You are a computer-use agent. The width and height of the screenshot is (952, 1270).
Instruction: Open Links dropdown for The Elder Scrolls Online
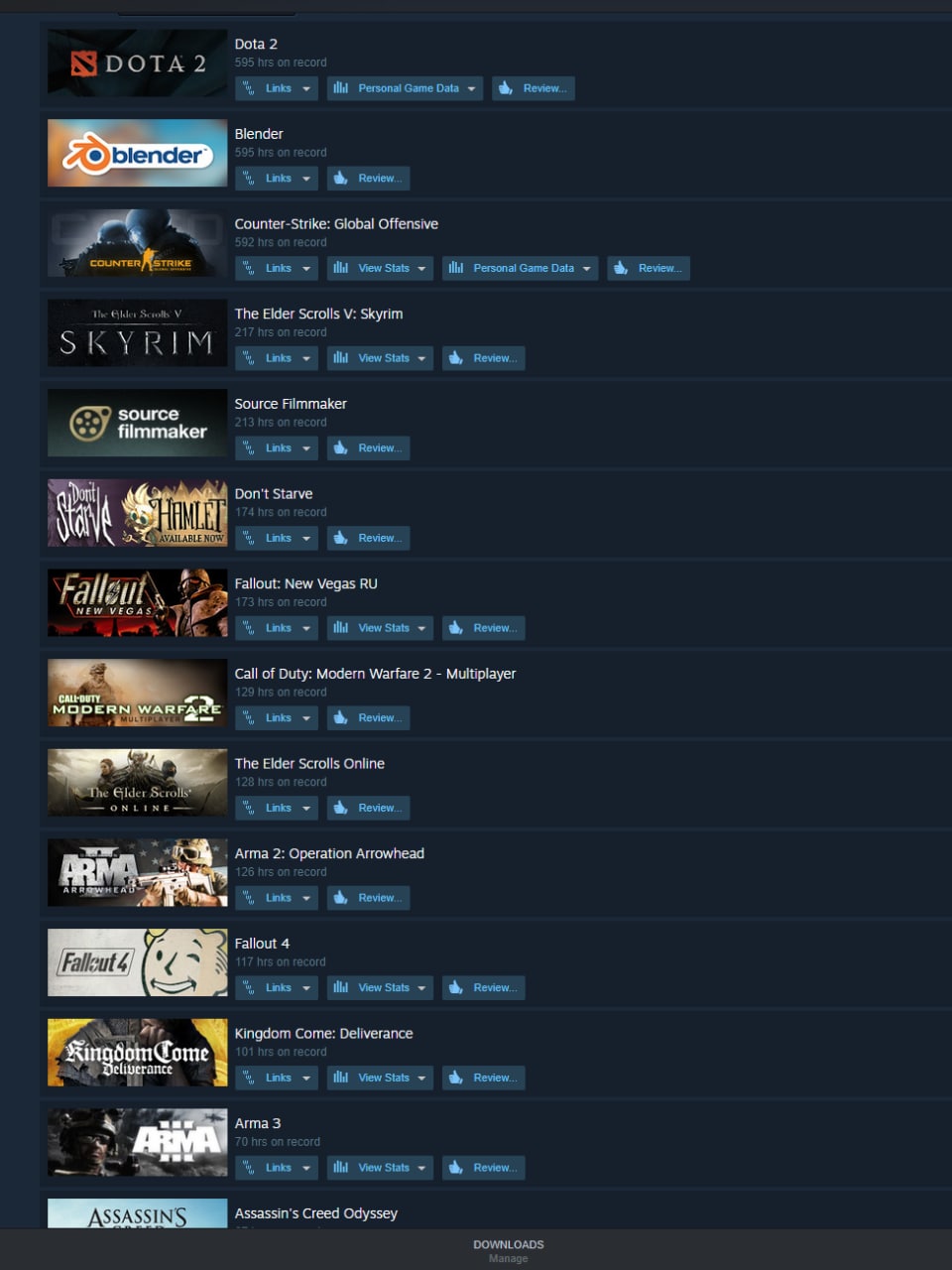tap(277, 809)
